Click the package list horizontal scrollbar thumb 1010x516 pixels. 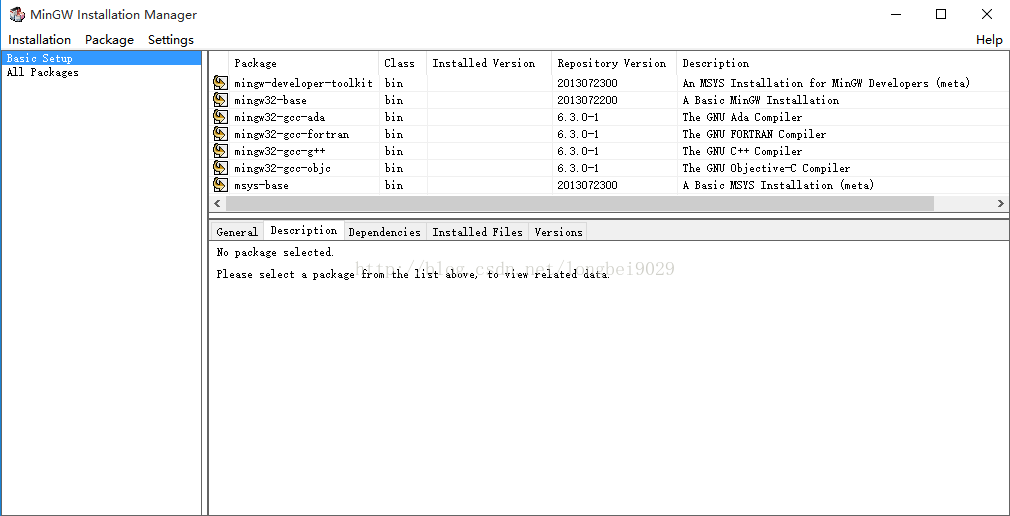(x=580, y=203)
